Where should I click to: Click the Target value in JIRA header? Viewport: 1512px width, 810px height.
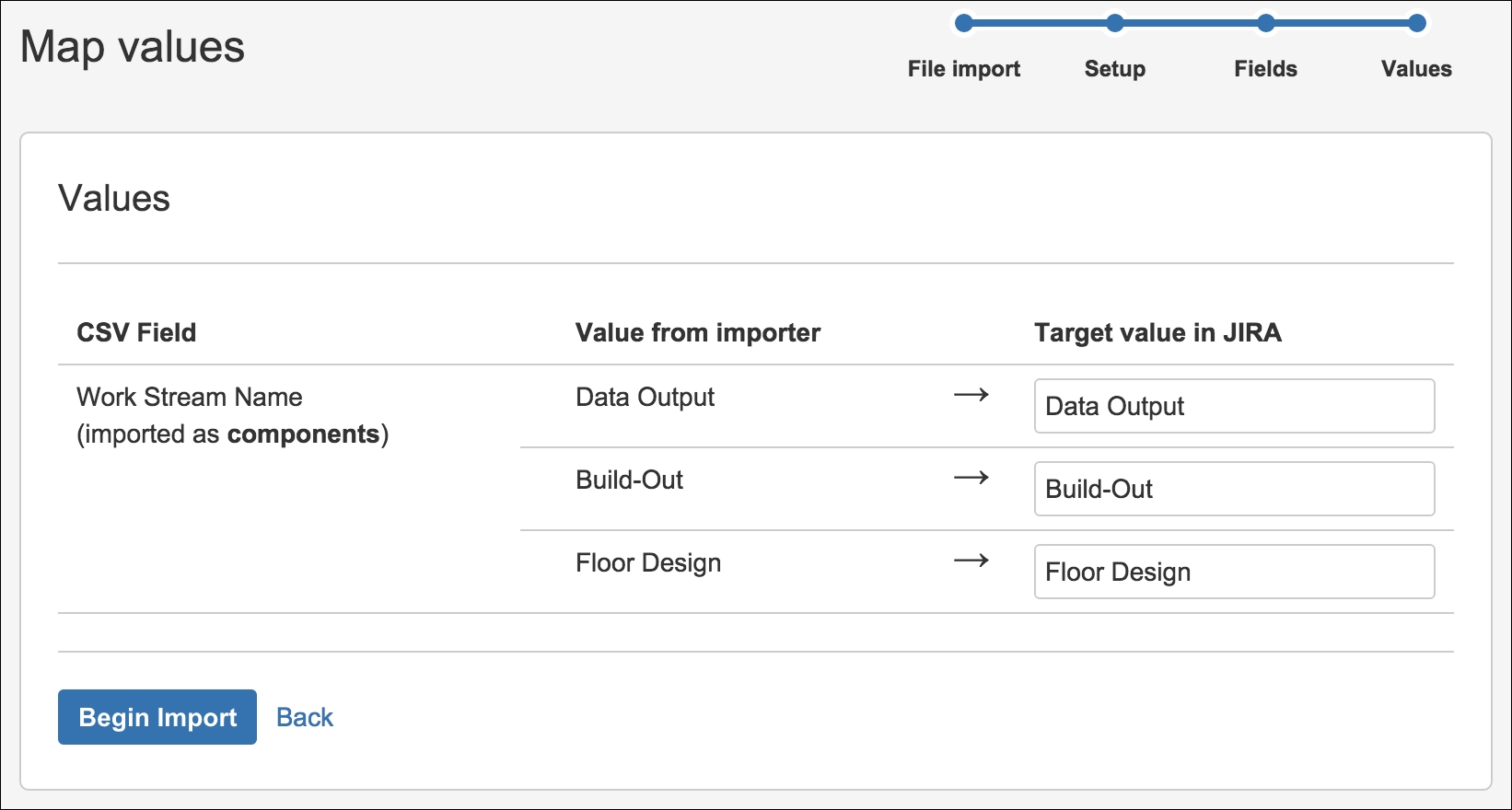pyautogui.click(x=1157, y=332)
